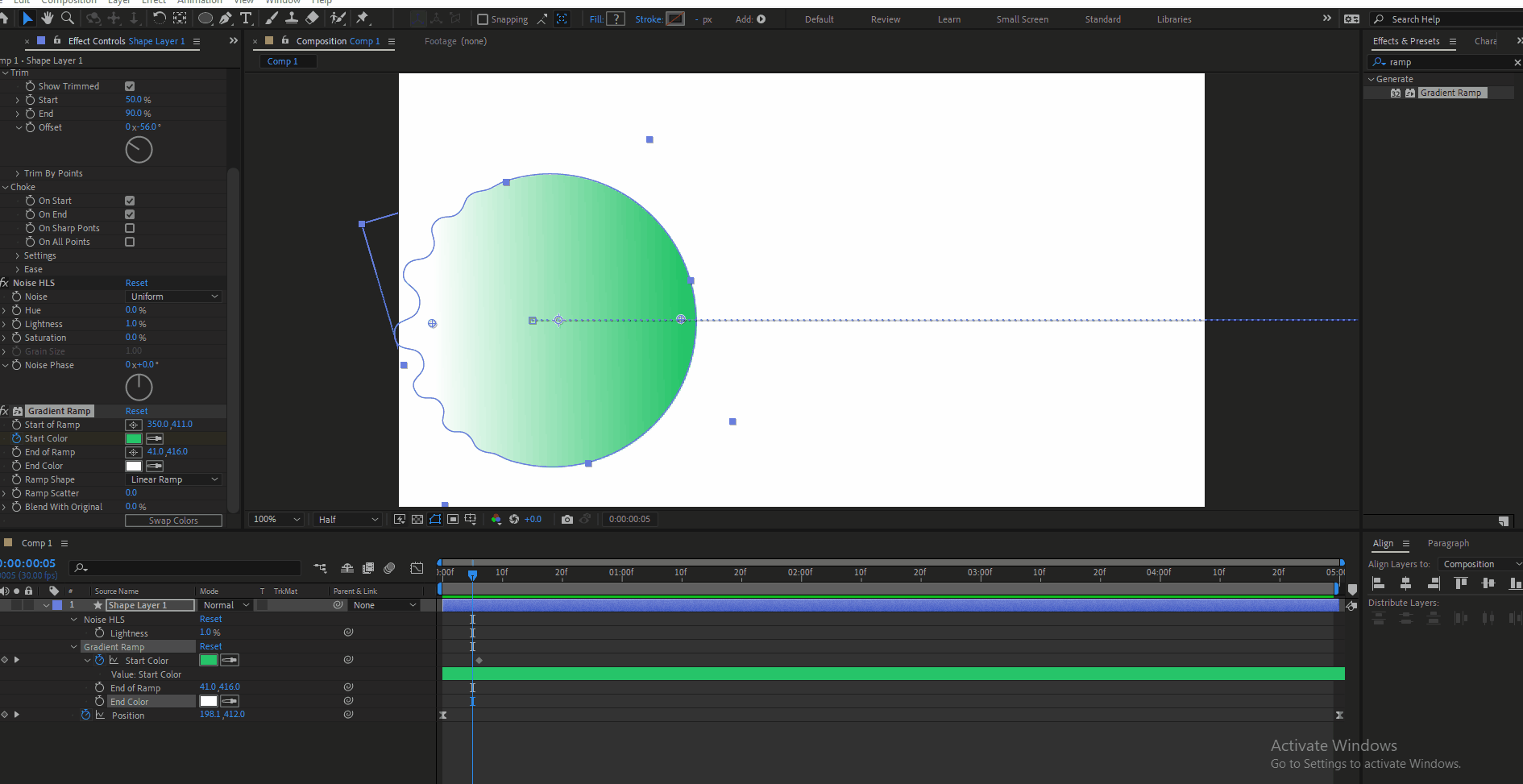
Task: Enable the On Sharp Ponts checkbox
Action: 129,227
